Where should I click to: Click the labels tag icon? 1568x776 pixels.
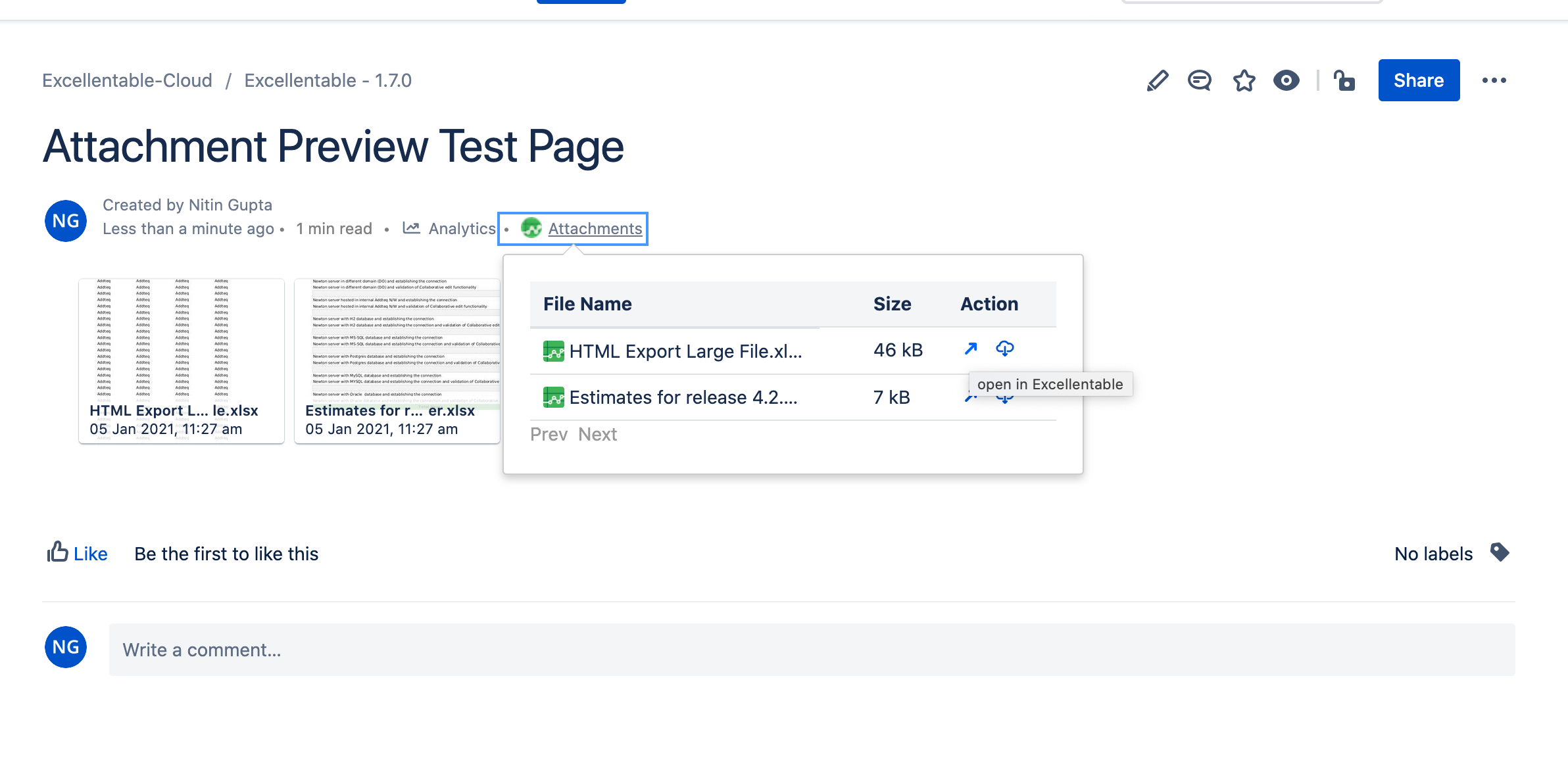[x=1500, y=552]
